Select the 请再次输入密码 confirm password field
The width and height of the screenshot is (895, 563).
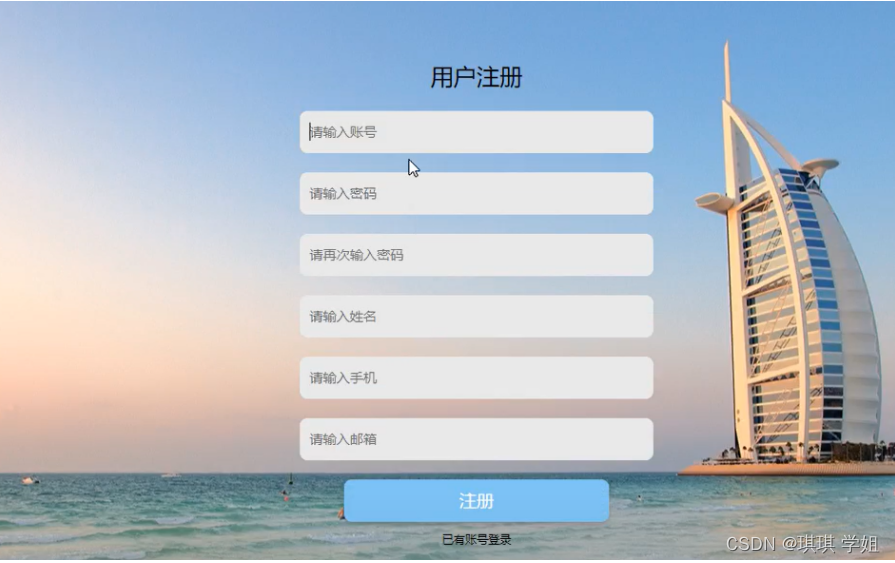coord(476,255)
